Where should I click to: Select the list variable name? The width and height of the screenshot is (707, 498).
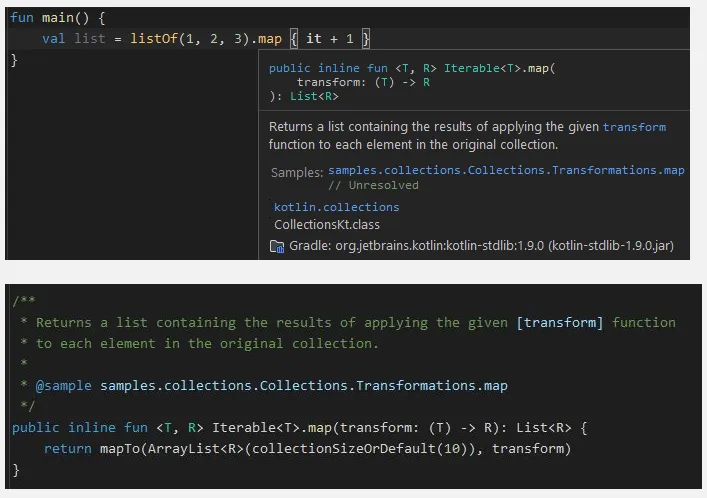91,39
